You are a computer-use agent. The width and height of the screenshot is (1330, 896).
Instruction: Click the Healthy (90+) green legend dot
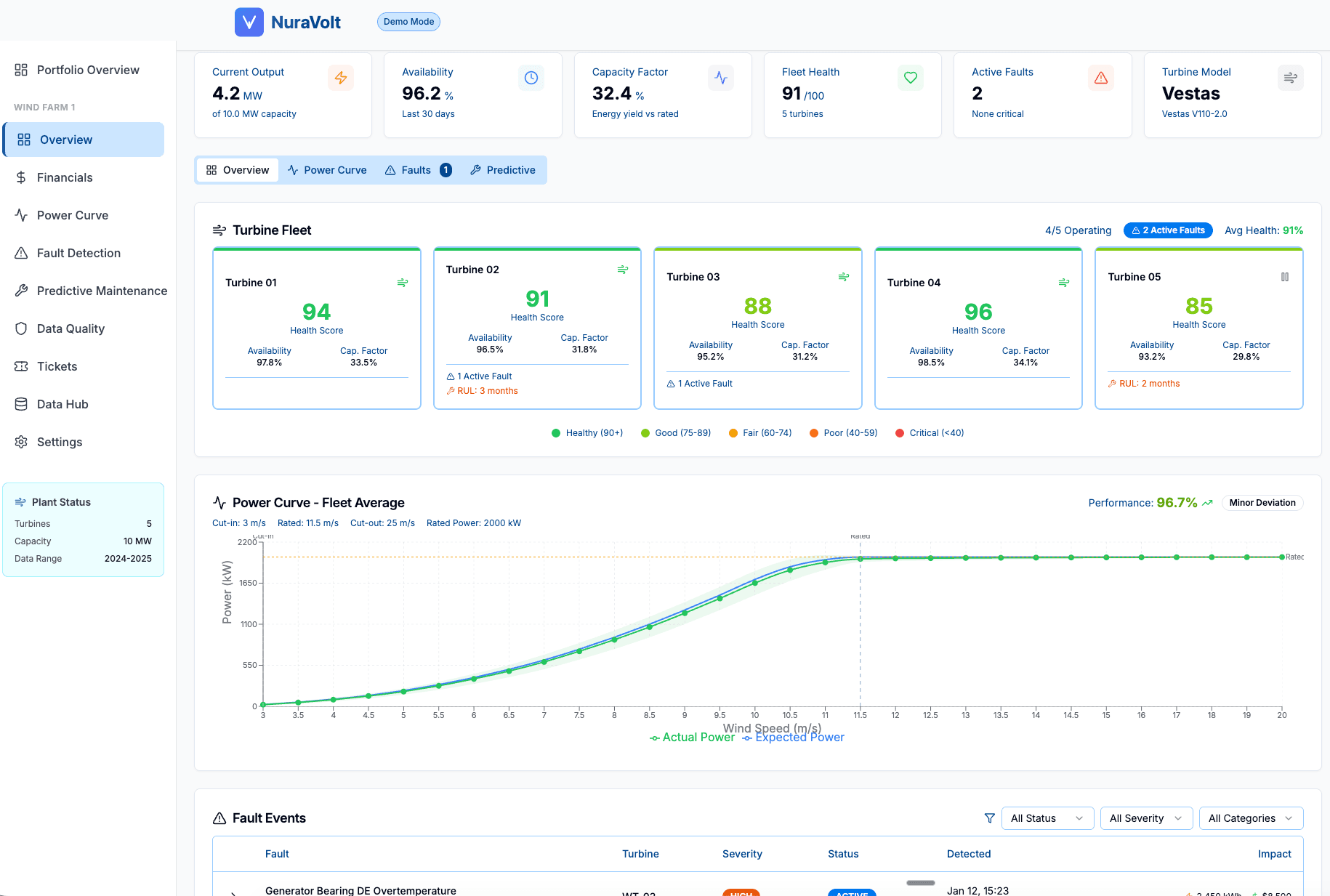(556, 433)
